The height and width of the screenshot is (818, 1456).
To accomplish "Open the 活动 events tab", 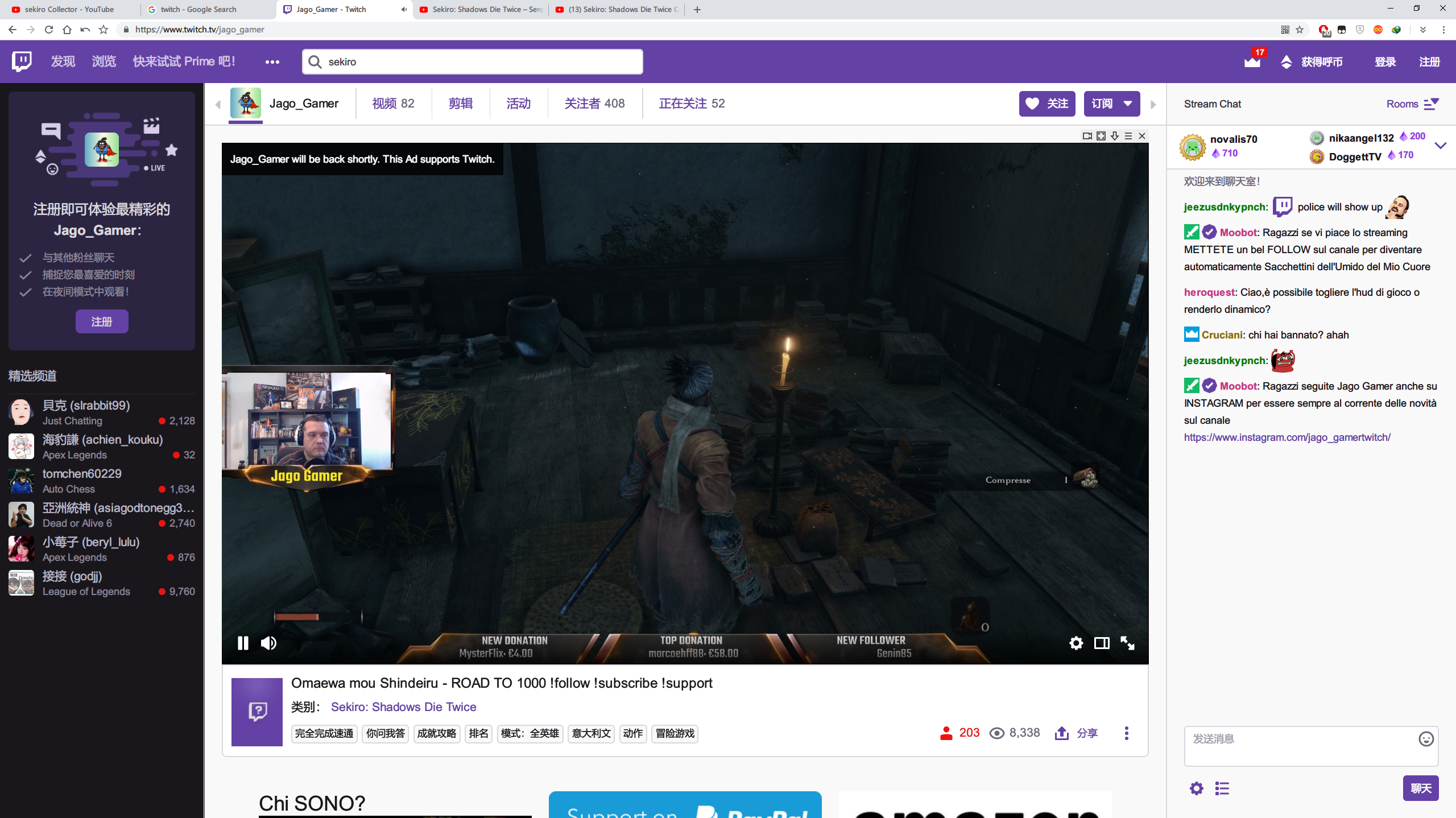I will click(x=519, y=104).
